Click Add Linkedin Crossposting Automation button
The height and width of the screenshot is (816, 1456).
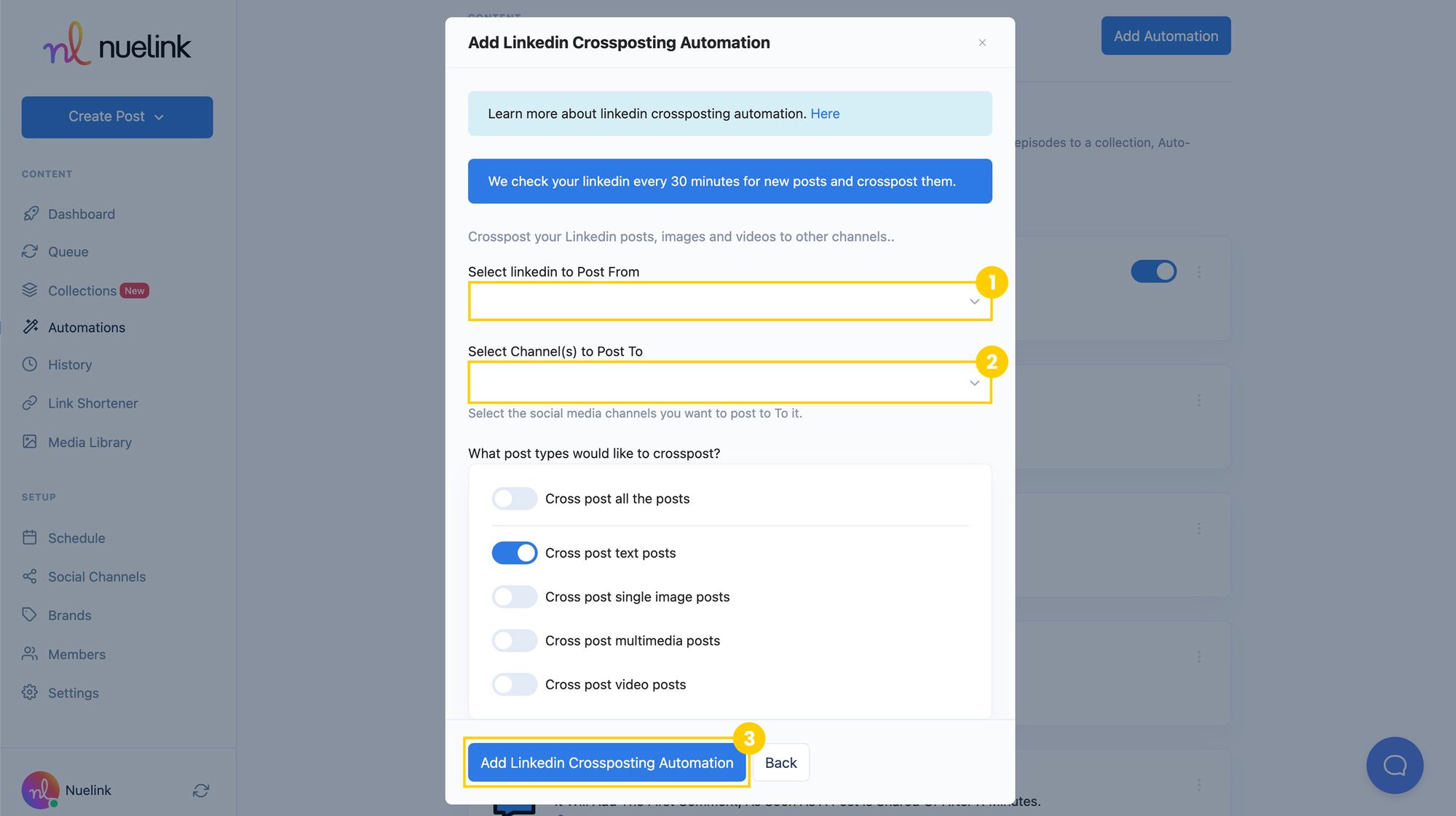coord(607,762)
